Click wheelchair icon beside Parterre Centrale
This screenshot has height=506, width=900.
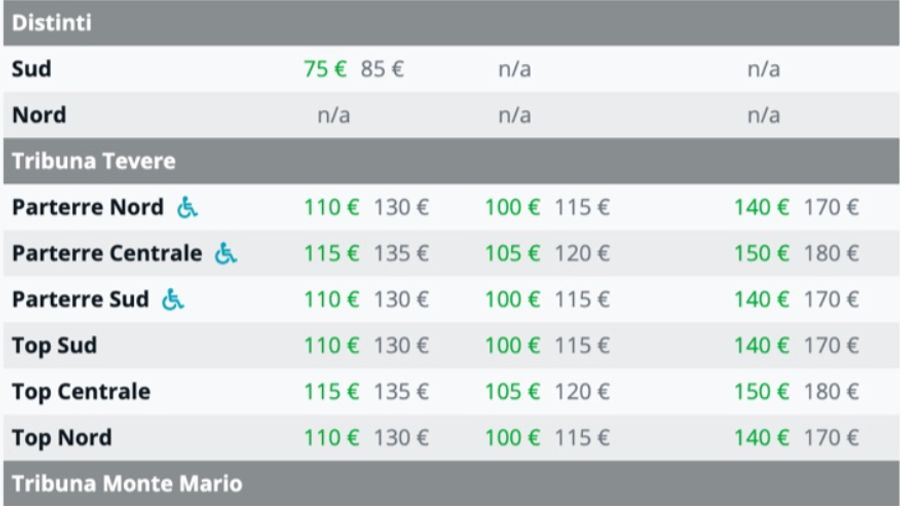226,254
